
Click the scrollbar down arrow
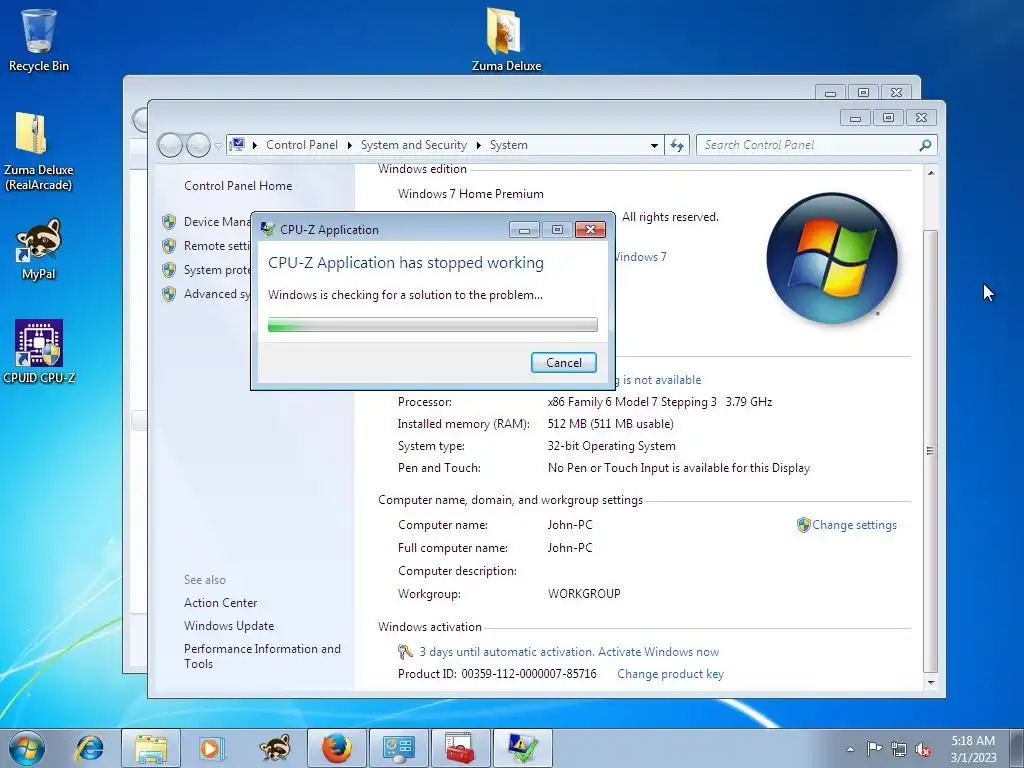pyautogui.click(x=931, y=682)
